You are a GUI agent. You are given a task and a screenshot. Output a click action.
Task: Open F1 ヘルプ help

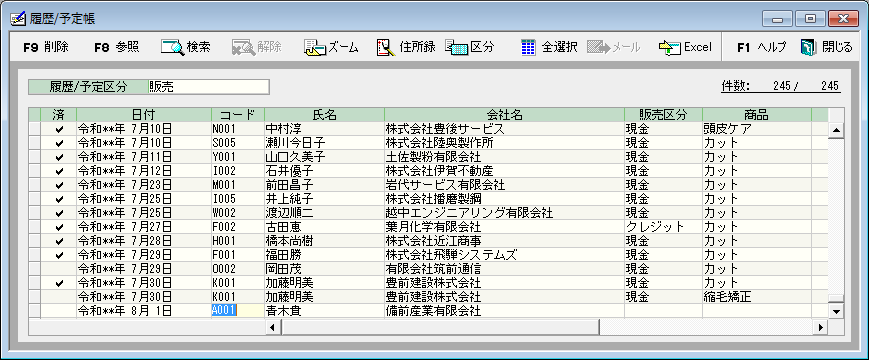(x=761, y=47)
